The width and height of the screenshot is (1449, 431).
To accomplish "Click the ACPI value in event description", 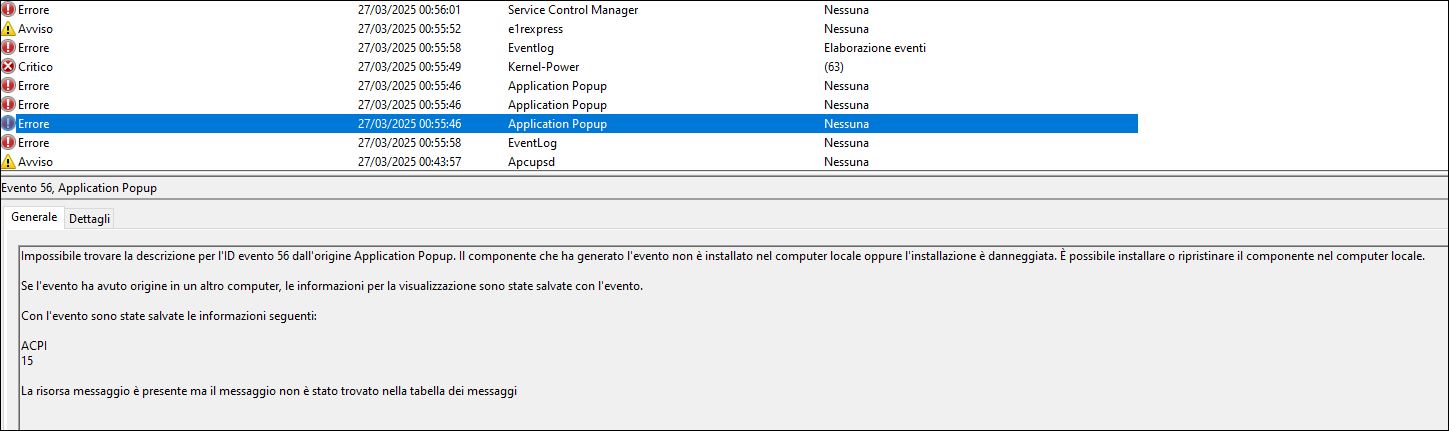I will coord(34,345).
